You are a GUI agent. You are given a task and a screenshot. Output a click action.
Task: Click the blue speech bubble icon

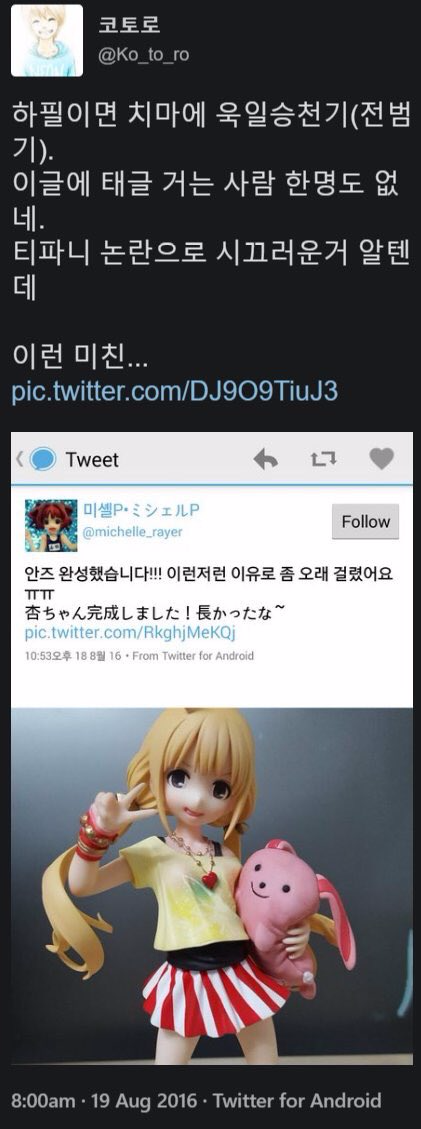click(x=42, y=459)
